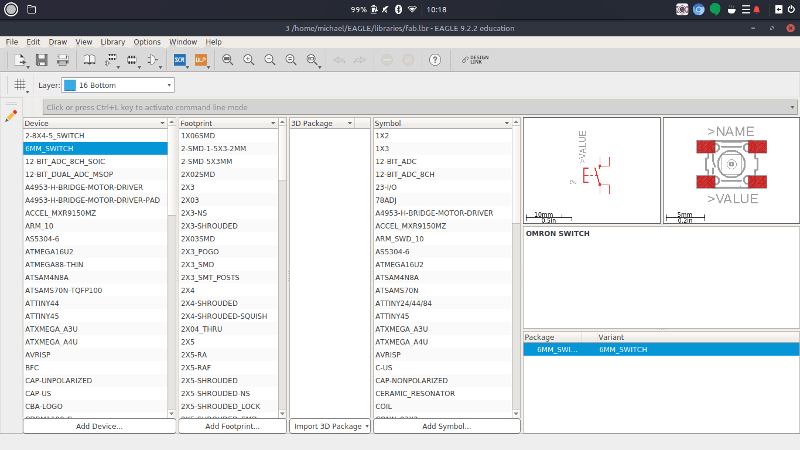Click the switch symbol preview thumbnail
800x450 pixels.
(592, 170)
